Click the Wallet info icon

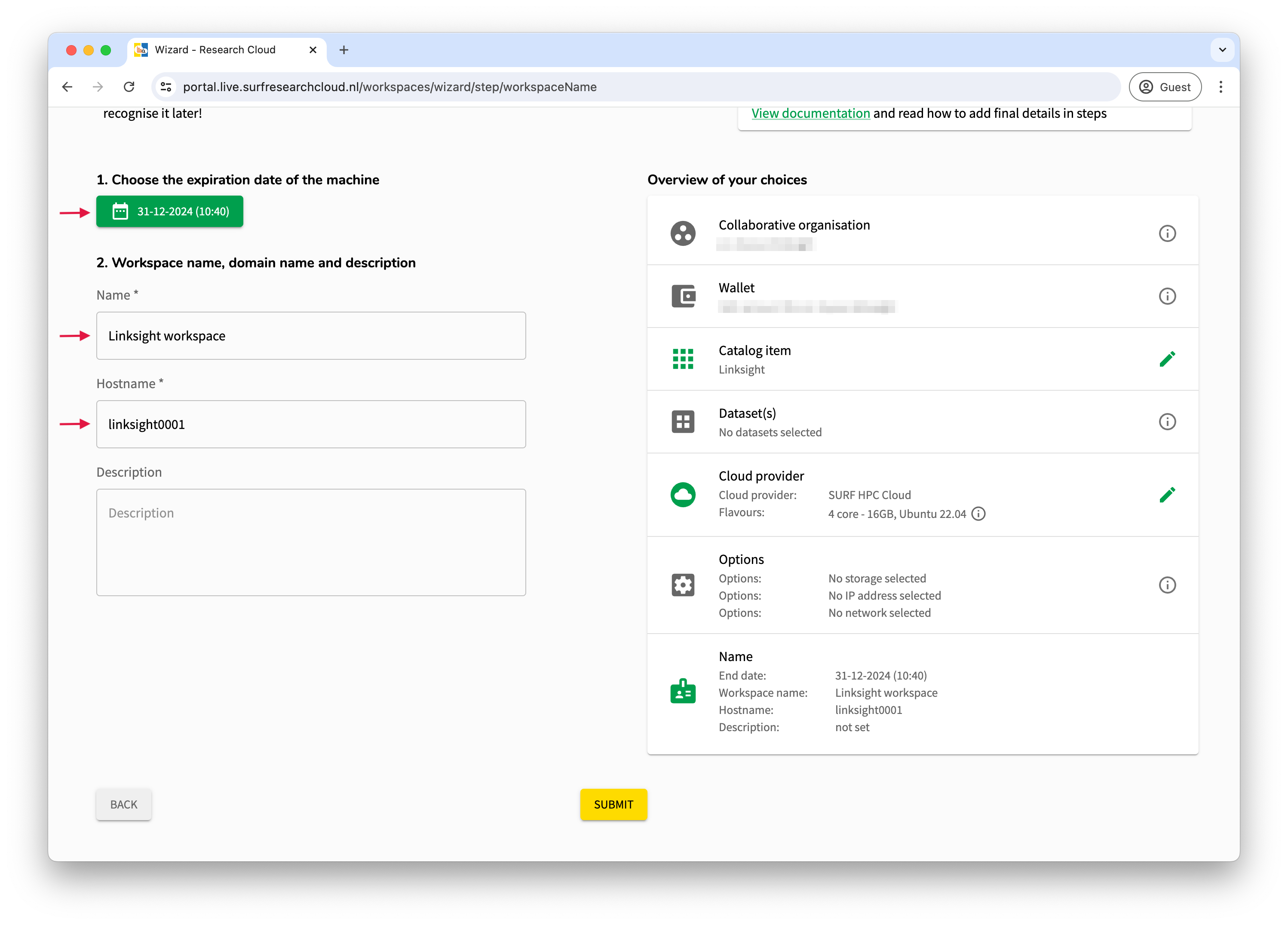click(x=1167, y=296)
